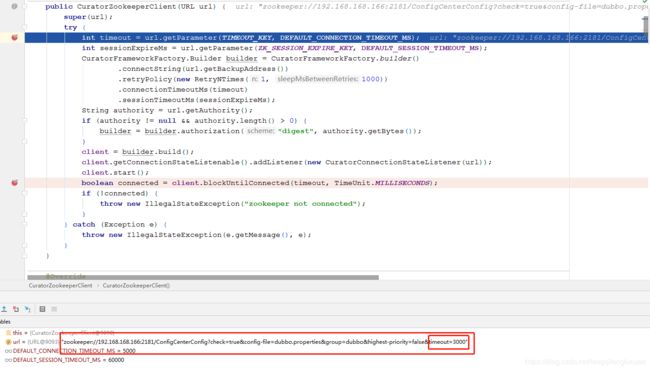
Task: Collapse 'if (authority != null' fold marker
Action: (x=24, y=121)
